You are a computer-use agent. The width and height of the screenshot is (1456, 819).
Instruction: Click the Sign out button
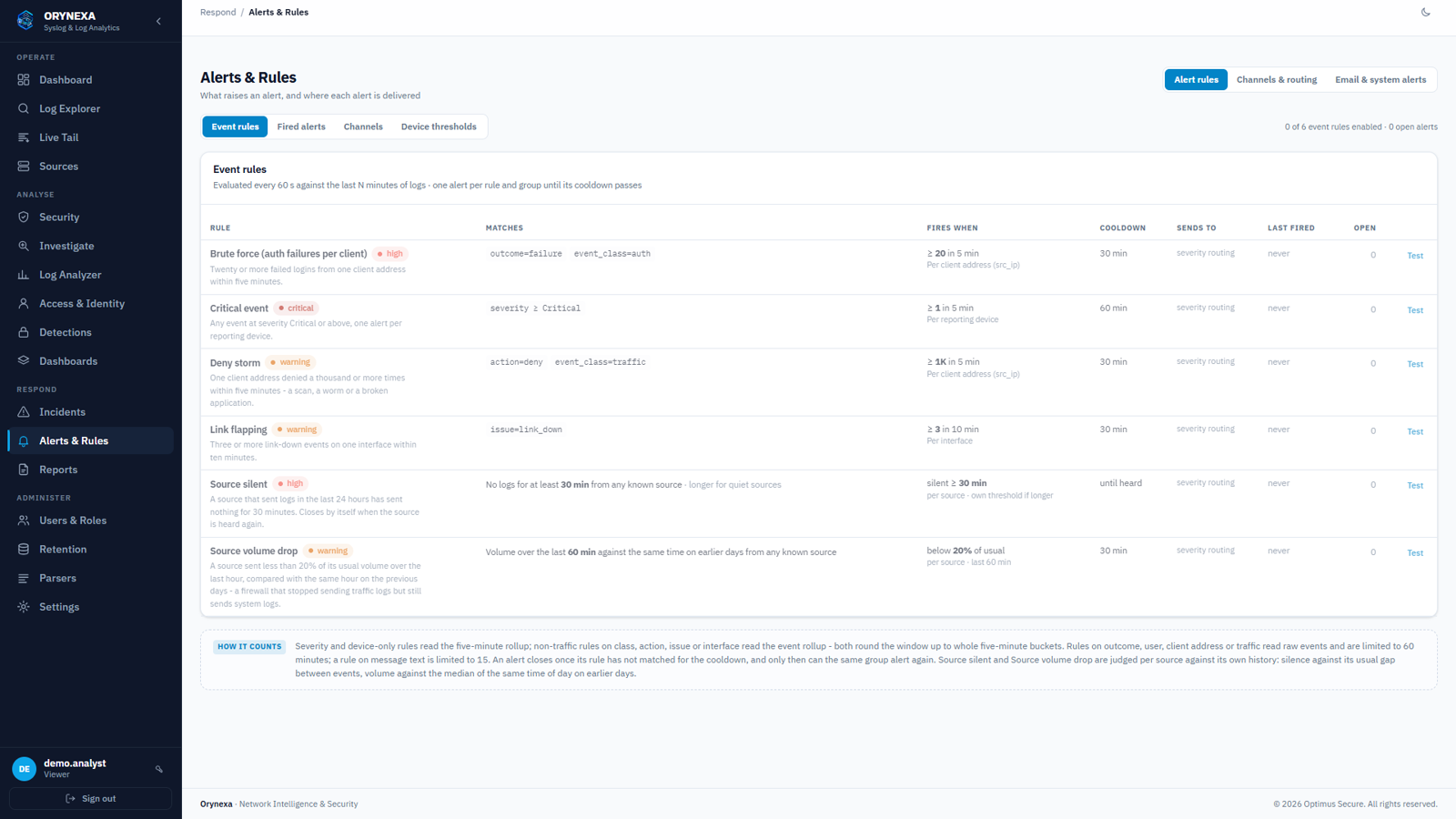[x=90, y=798]
